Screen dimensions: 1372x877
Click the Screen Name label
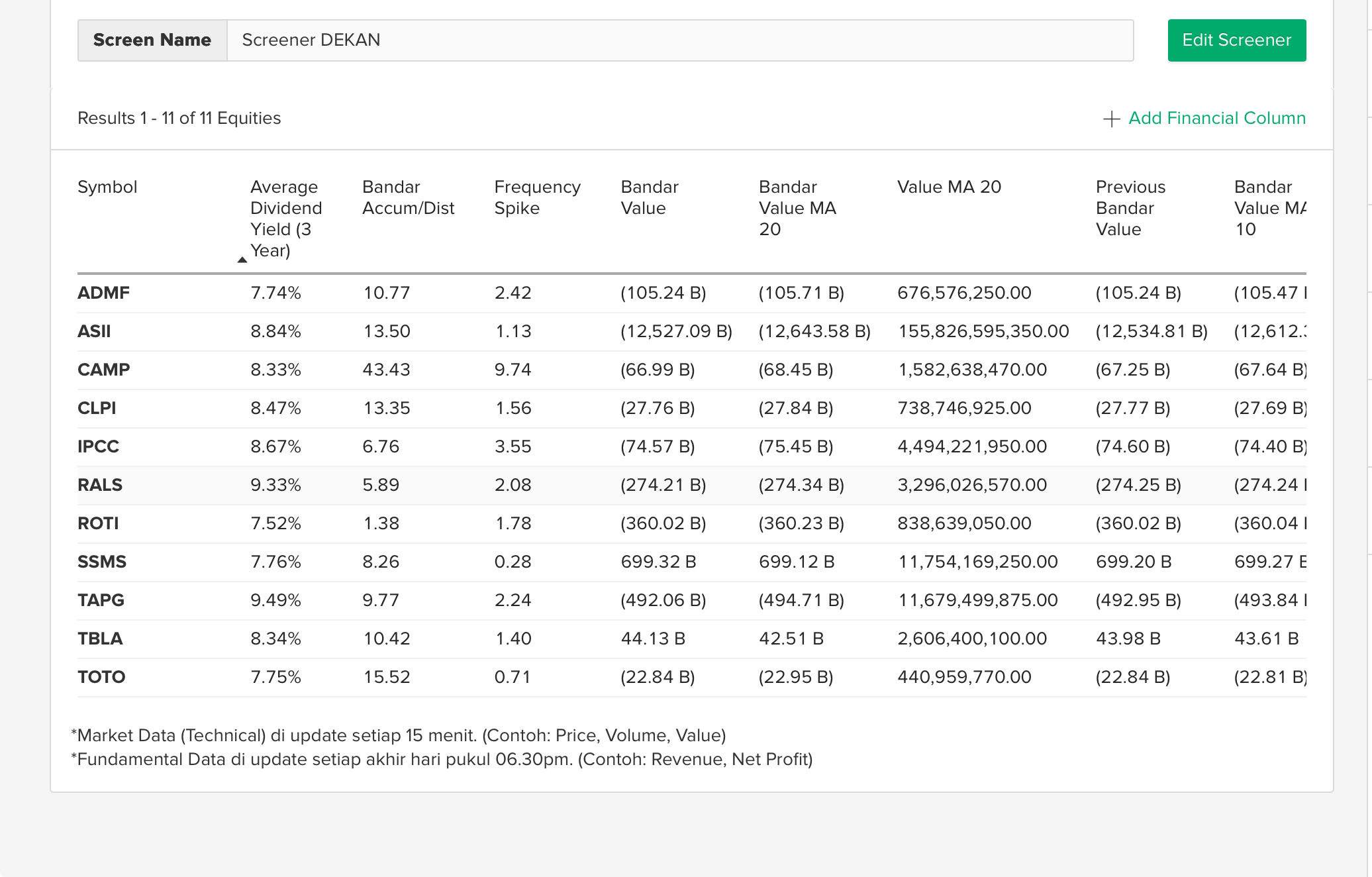[x=152, y=40]
